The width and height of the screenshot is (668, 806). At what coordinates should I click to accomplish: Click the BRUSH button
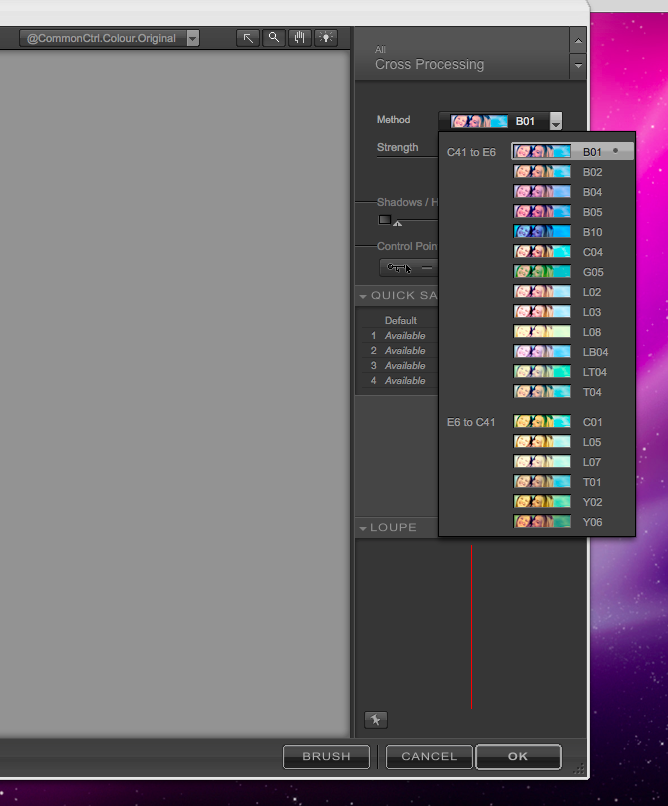click(326, 757)
